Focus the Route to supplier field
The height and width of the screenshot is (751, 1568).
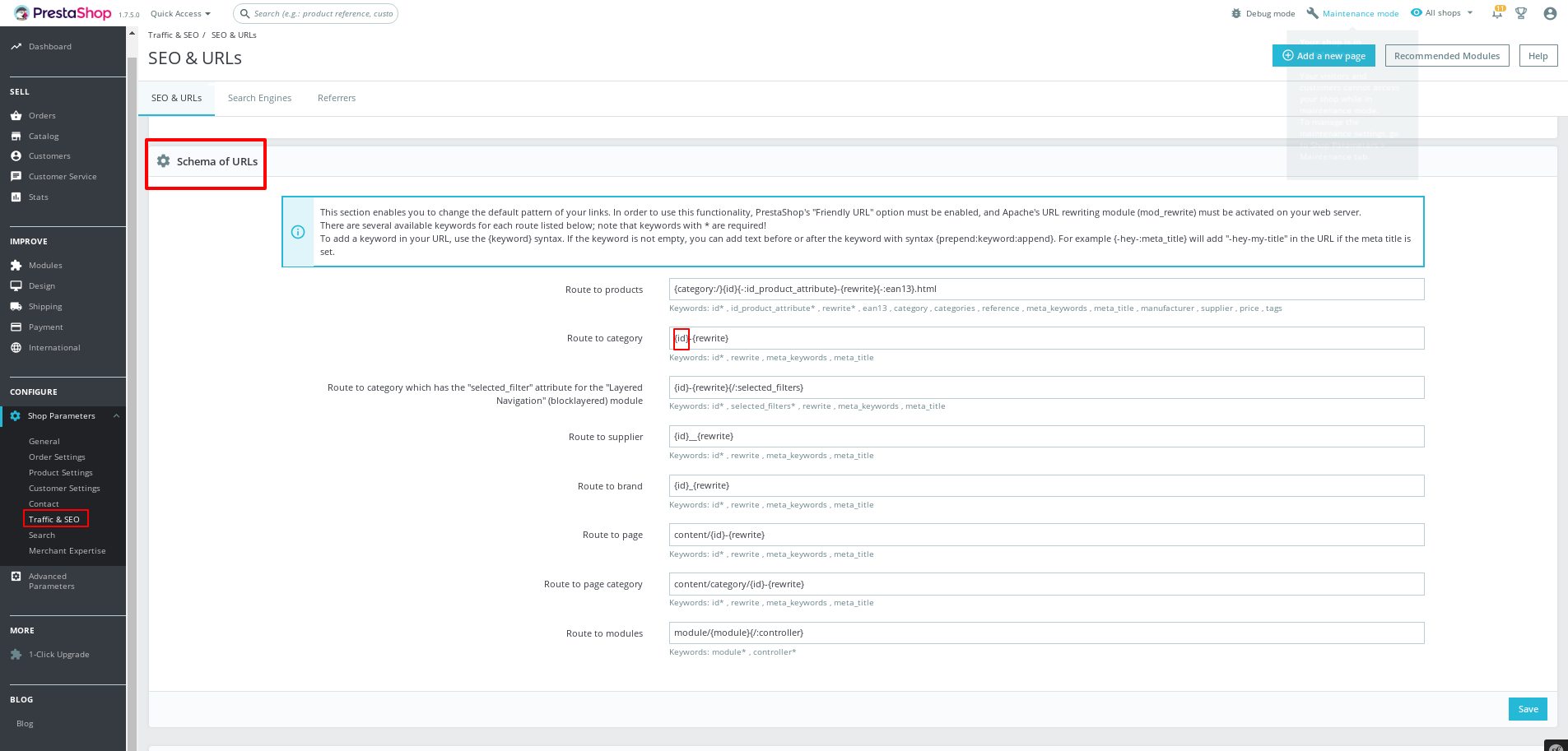point(1046,437)
